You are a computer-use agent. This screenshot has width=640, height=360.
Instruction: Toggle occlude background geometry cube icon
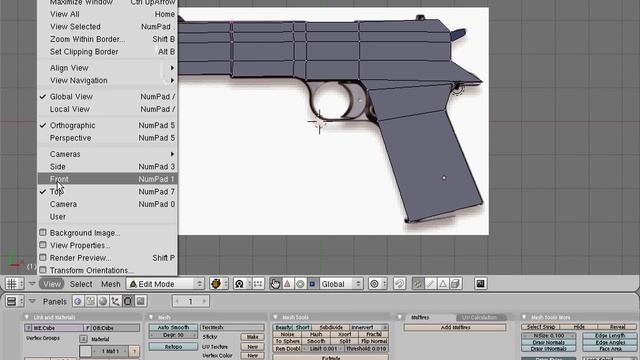(x=456, y=284)
